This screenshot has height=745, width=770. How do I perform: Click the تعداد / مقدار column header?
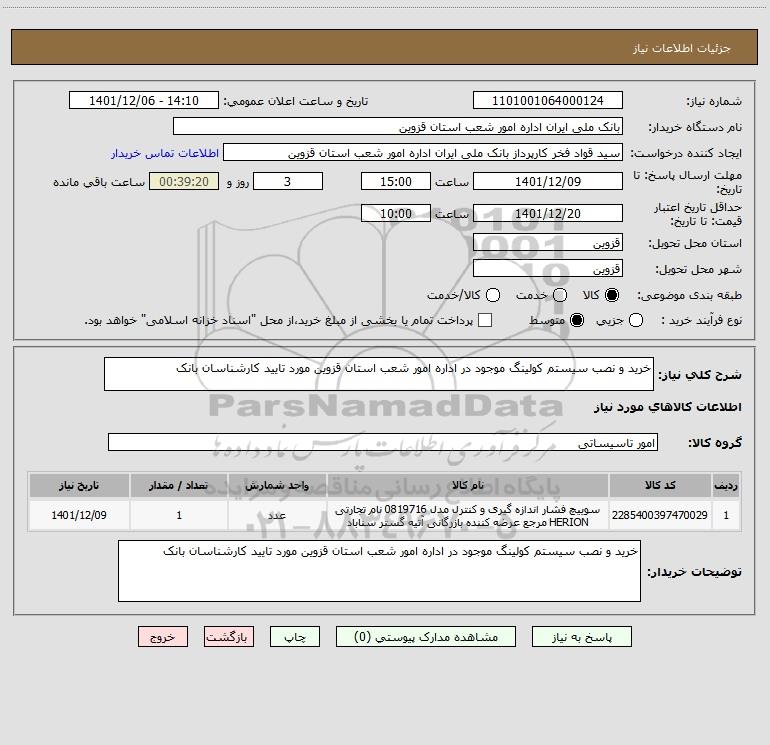coord(179,485)
